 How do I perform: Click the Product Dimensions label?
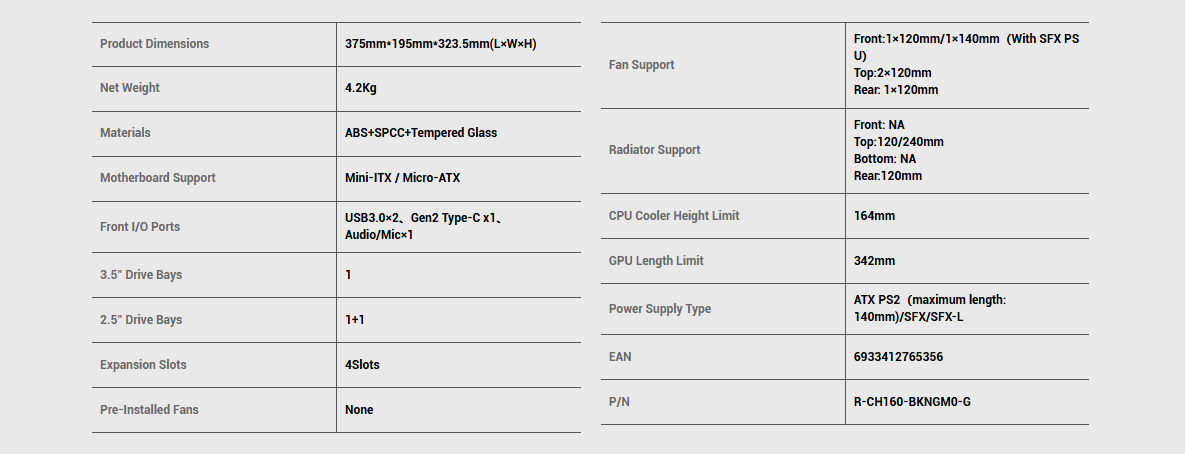click(154, 44)
